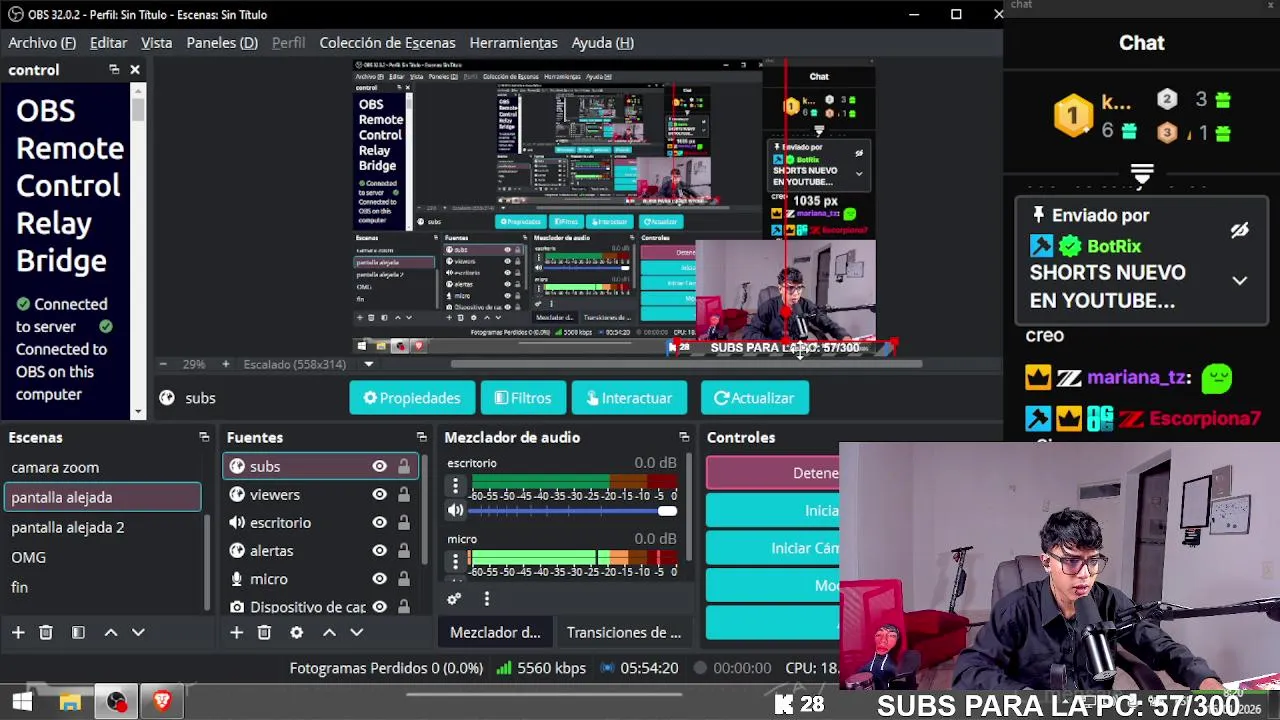Open audio mixer toolbar options menu
Viewport: 1280px width, 720px height.
[x=486, y=599]
